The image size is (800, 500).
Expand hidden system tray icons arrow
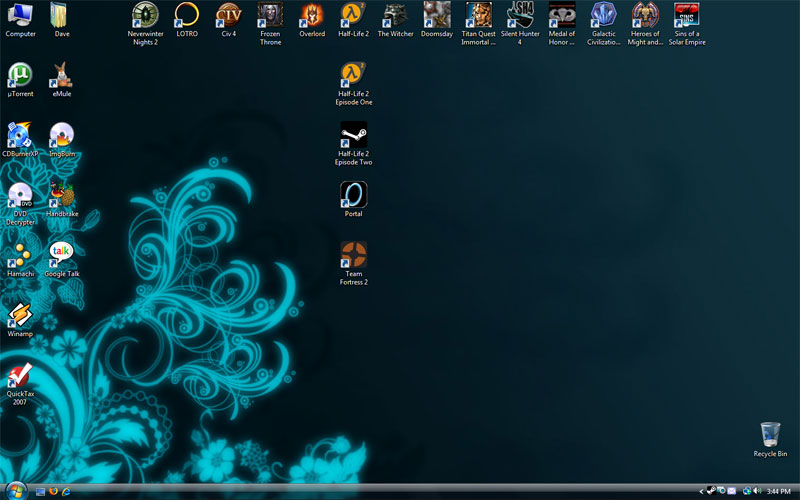[x=701, y=491]
